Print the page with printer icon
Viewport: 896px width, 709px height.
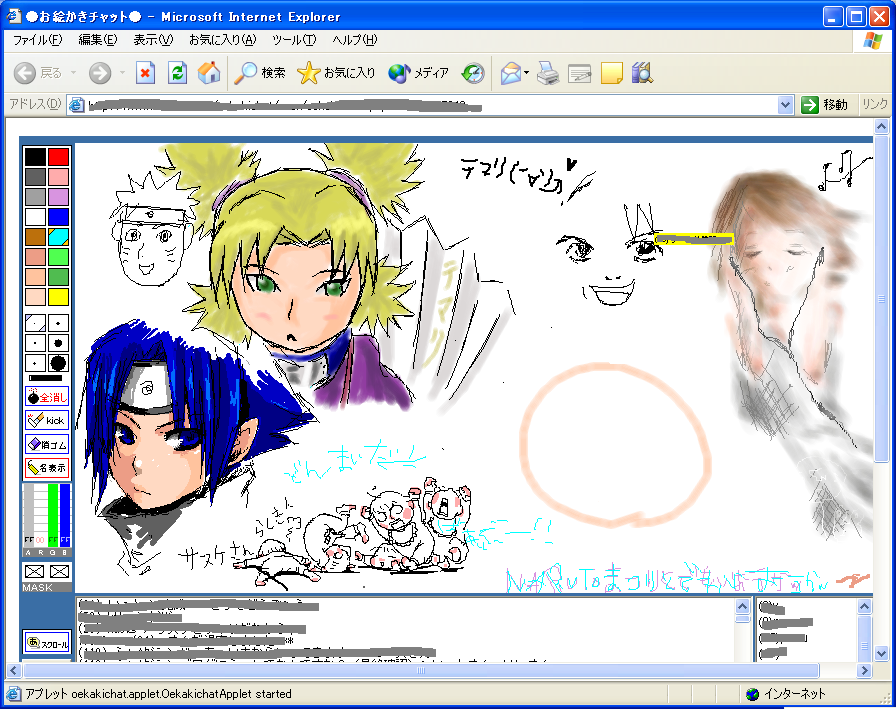(548, 73)
